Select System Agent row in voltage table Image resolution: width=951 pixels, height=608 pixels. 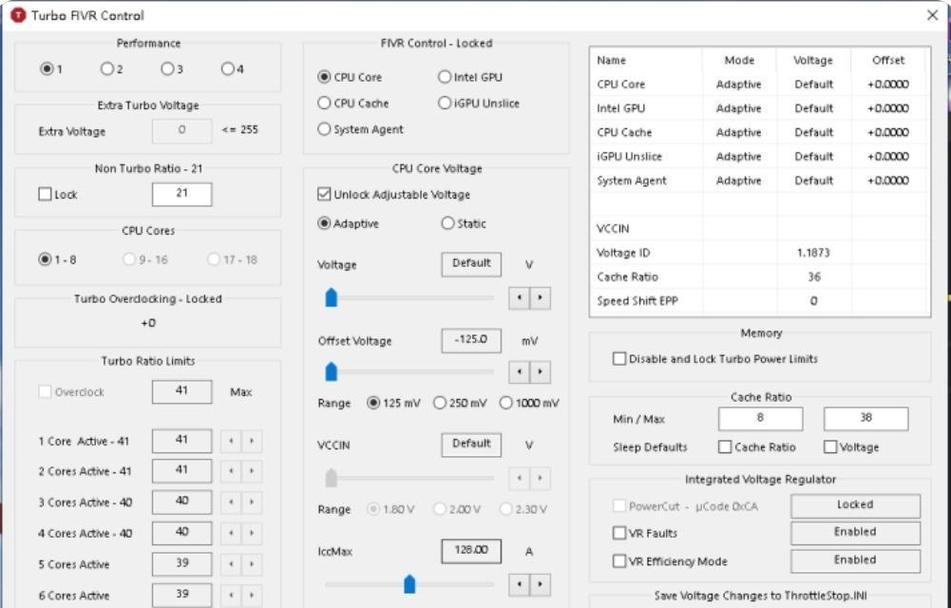point(759,181)
